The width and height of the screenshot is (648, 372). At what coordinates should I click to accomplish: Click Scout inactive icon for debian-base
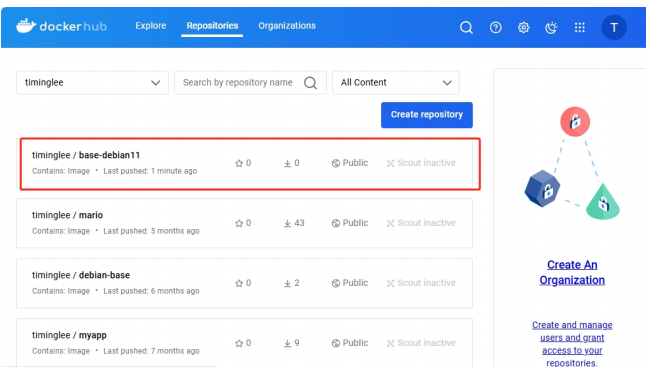(x=390, y=283)
